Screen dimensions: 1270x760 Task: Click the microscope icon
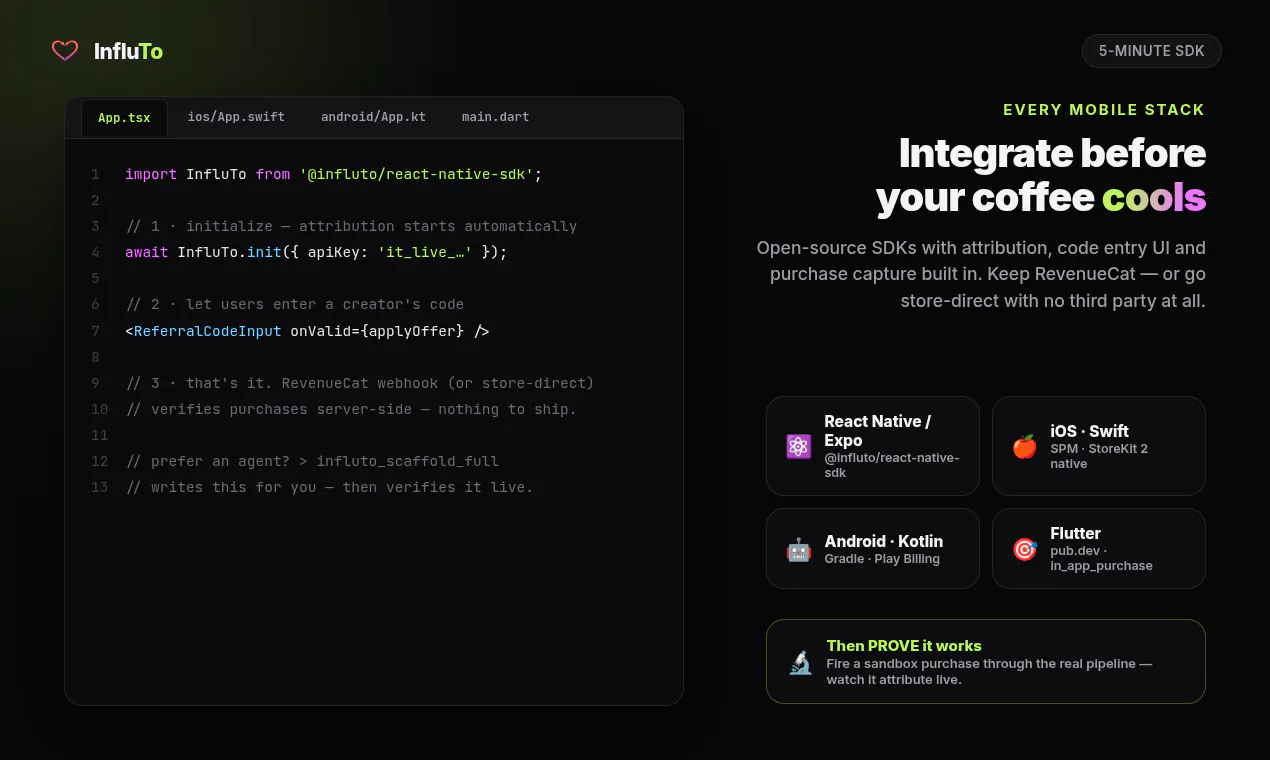click(x=800, y=662)
